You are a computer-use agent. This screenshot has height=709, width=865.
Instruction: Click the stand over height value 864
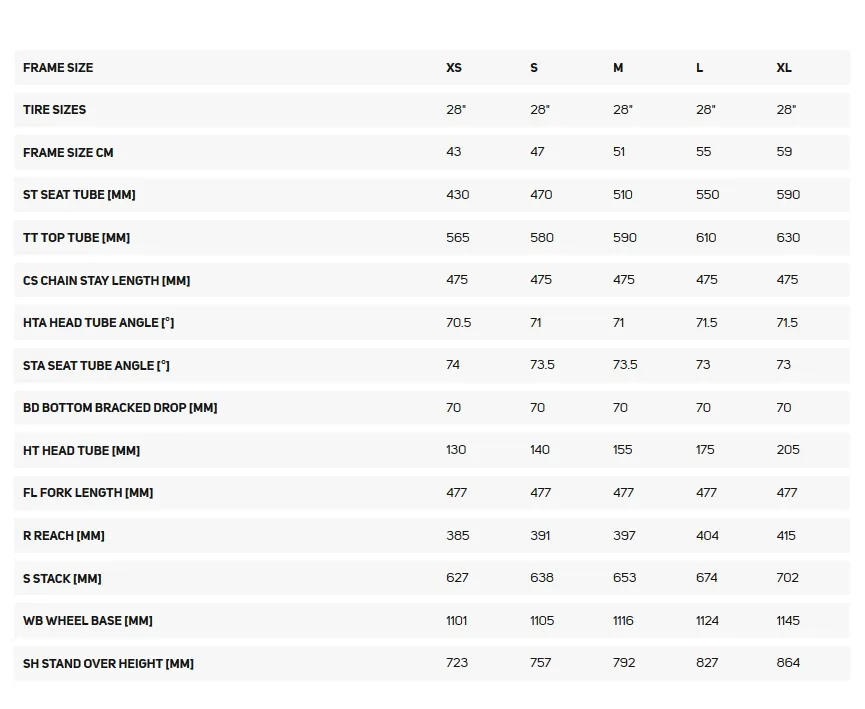click(x=788, y=663)
